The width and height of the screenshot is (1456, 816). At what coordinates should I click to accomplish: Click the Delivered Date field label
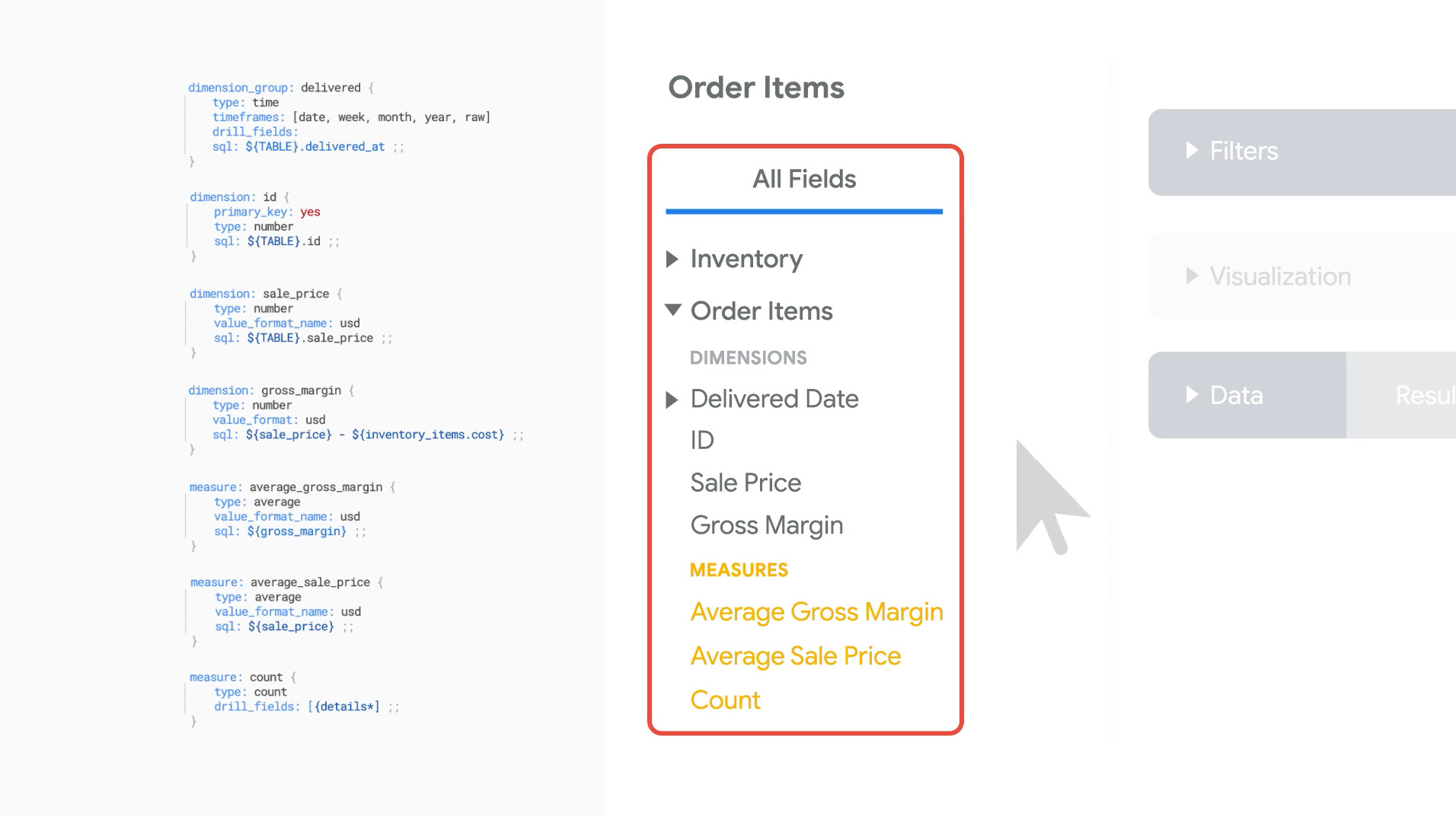click(x=774, y=399)
